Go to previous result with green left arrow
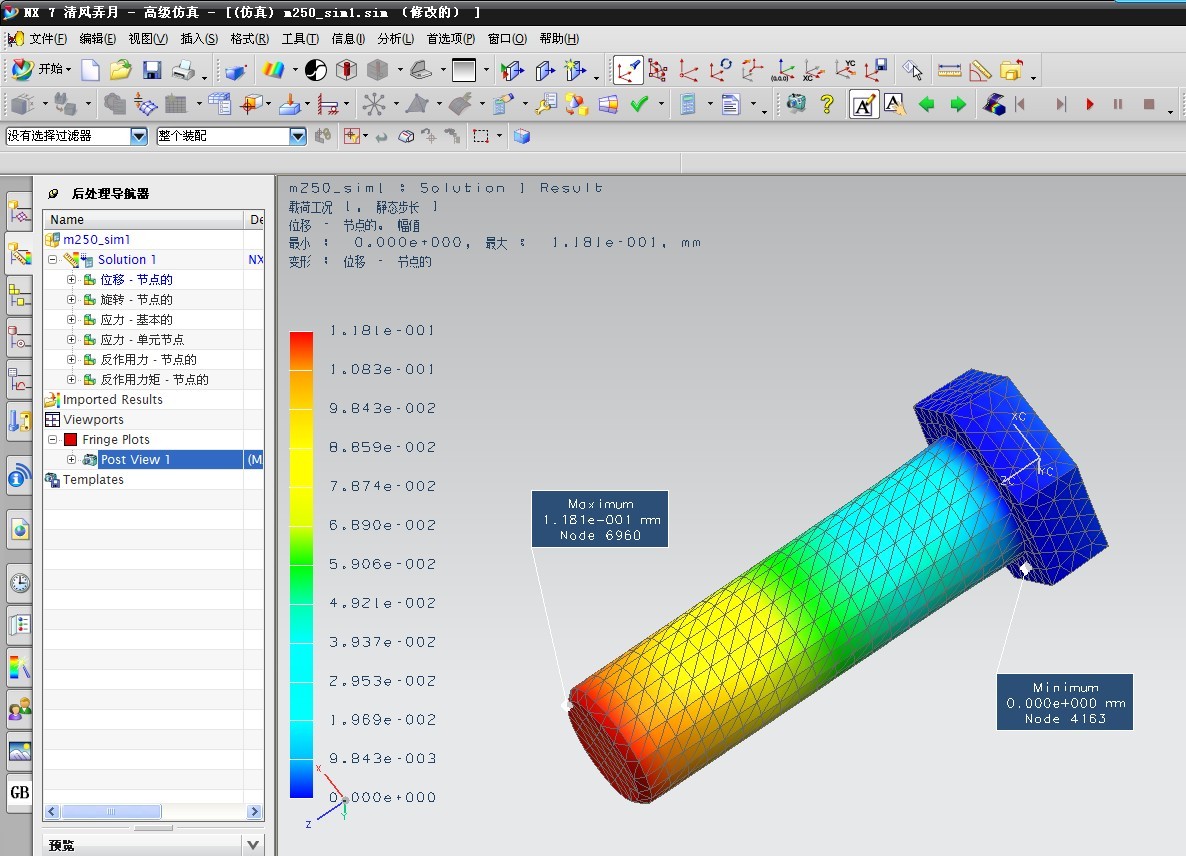The image size is (1186, 856). click(927, 104)
